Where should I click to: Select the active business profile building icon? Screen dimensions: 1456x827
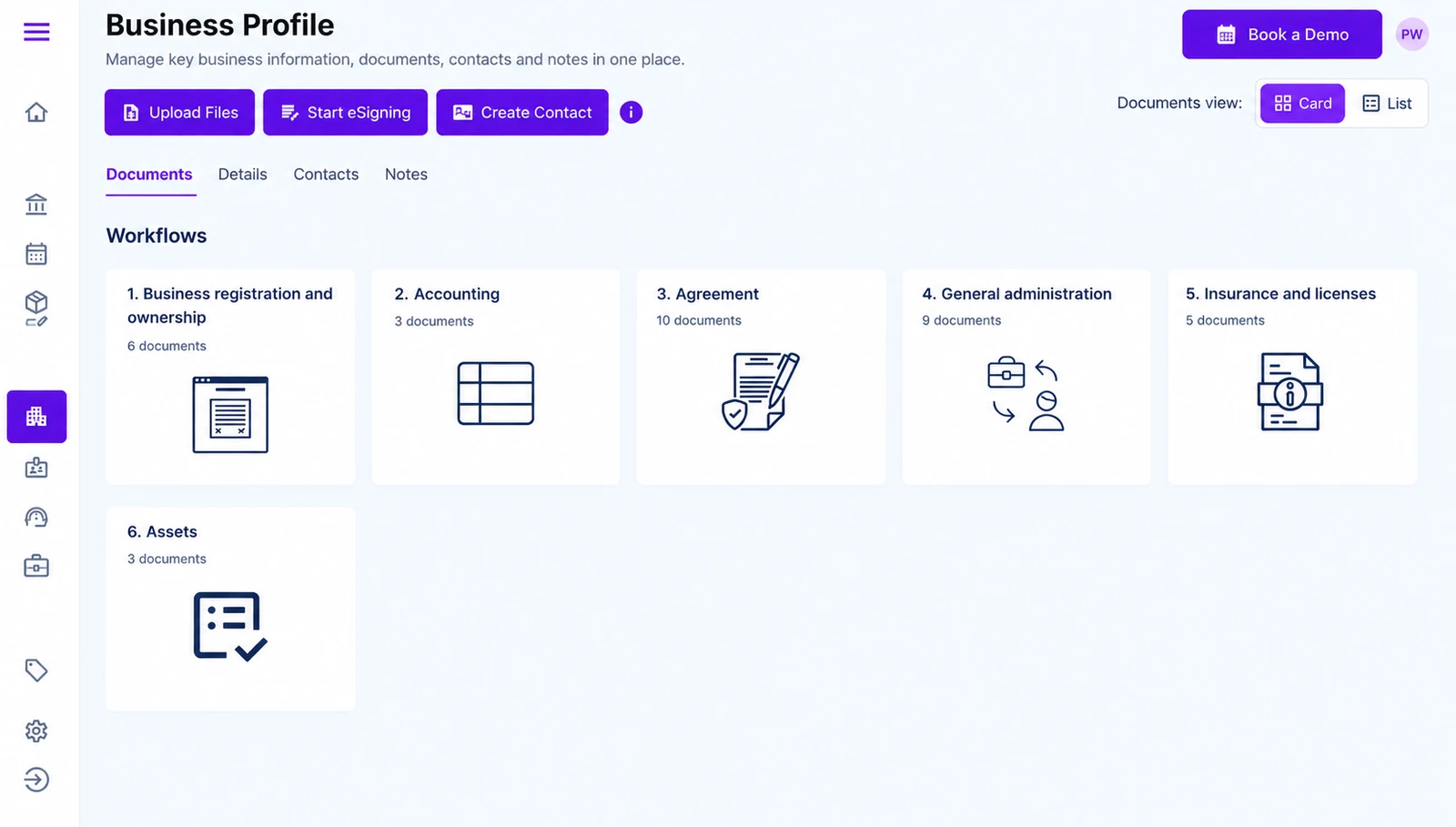(36, 417)
